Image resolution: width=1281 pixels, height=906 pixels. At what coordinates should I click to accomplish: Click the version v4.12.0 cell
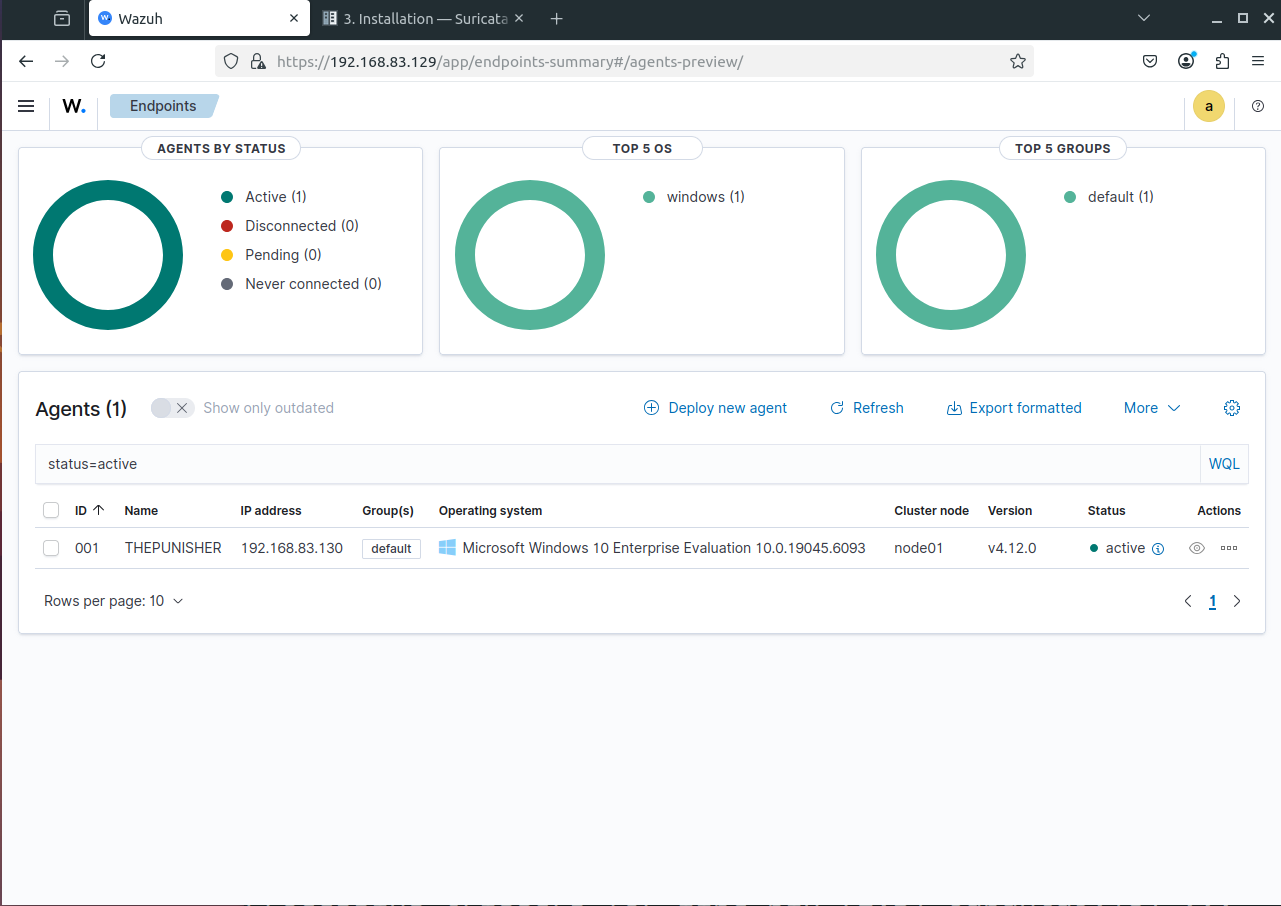tap(1012, 548)
